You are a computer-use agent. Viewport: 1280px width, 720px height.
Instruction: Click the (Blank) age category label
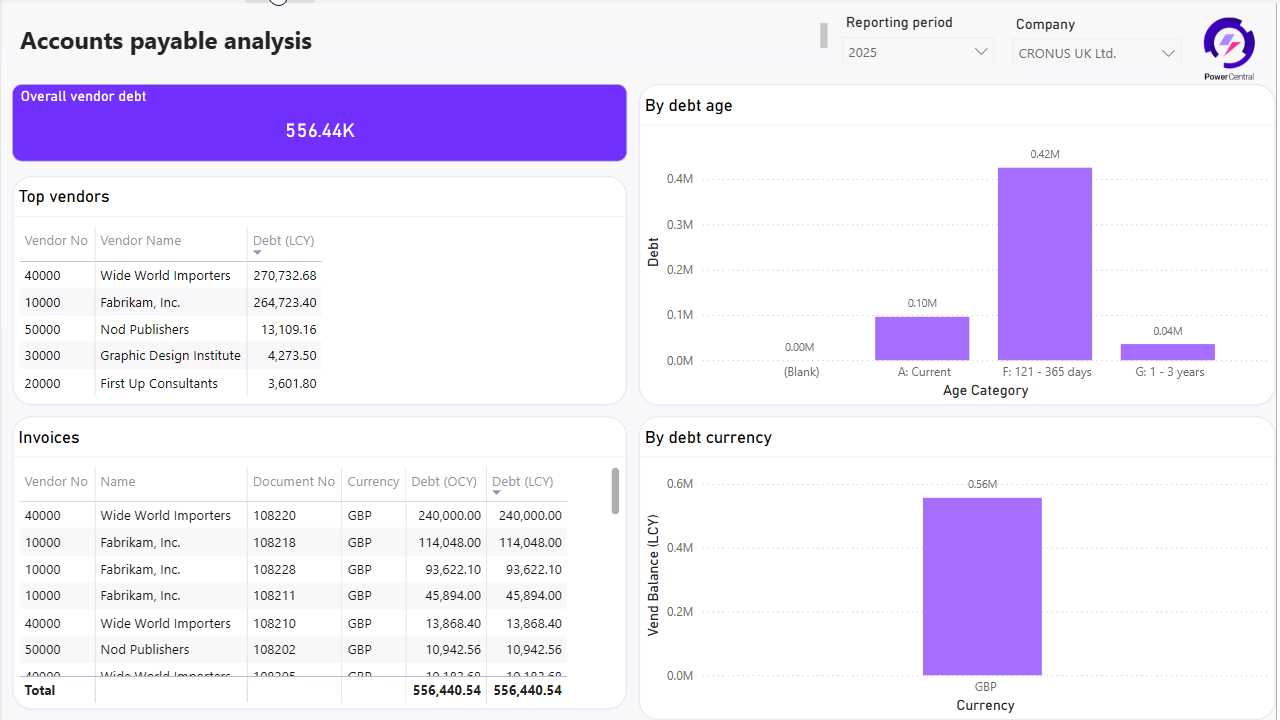click(x=802, y=372)
